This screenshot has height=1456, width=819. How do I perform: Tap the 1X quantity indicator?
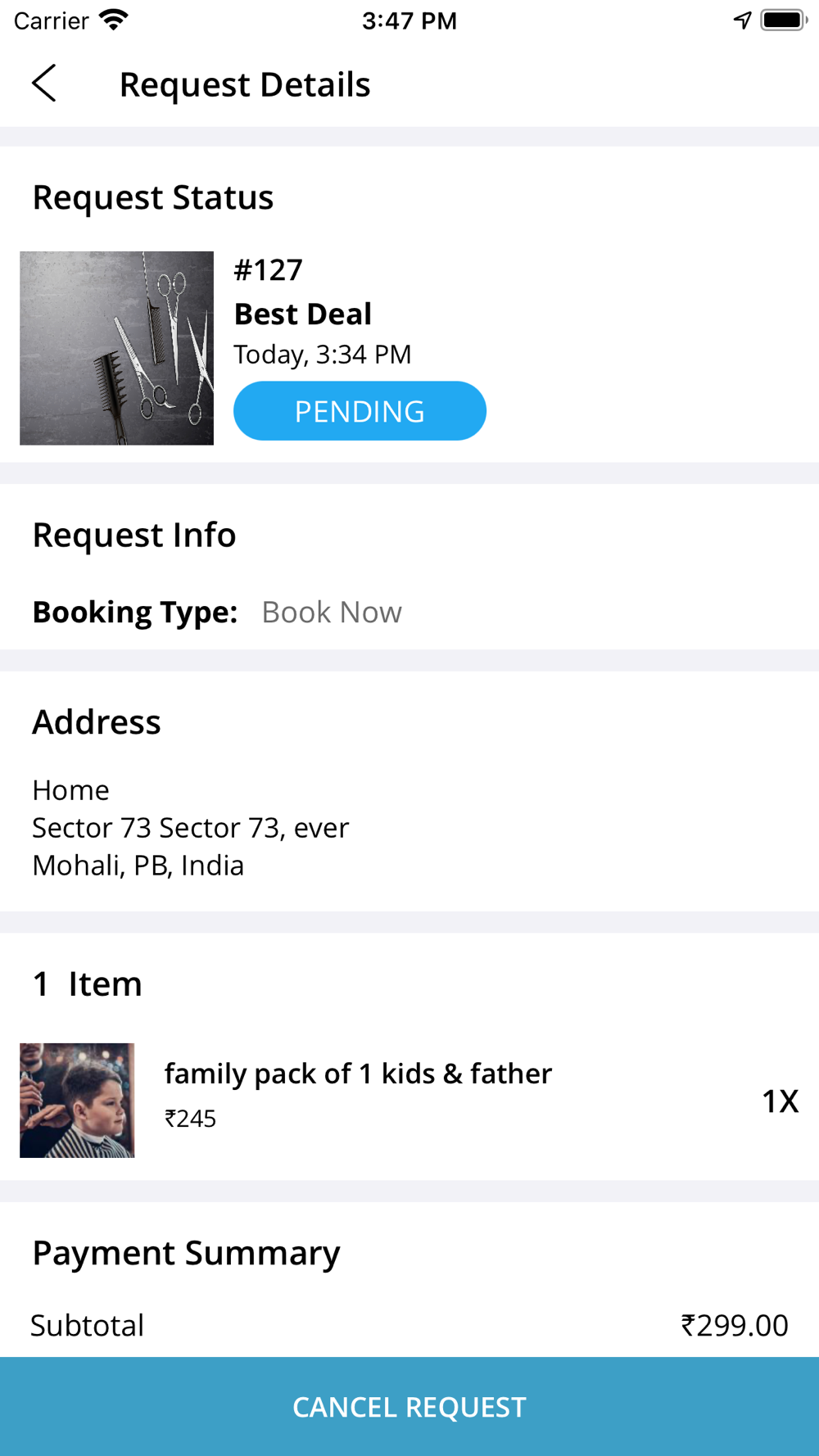[780, 1101]
